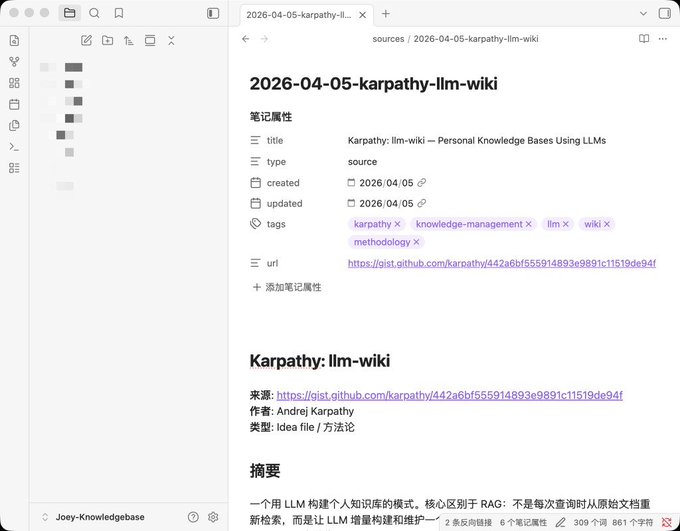This screenshot has height=531, width=680.
Task: Open templates icon in ribbon
Action: [x=14, y=125]
